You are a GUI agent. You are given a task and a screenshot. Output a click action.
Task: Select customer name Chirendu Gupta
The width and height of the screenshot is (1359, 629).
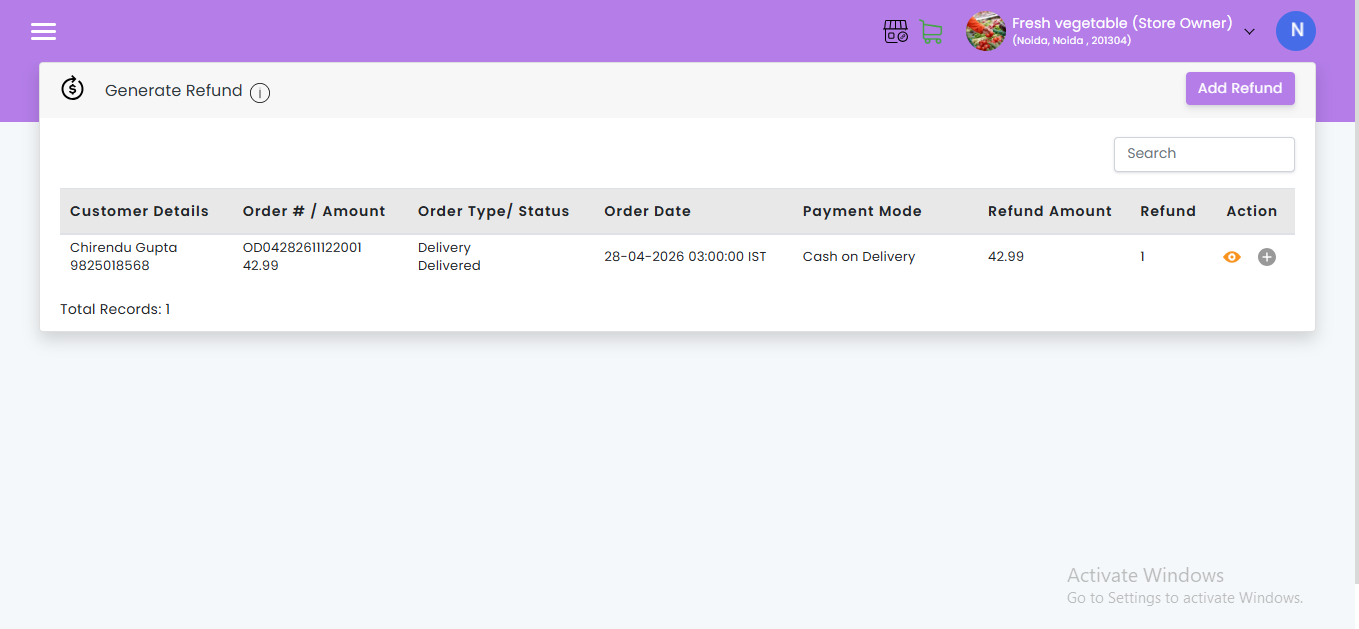coord(123,248)
